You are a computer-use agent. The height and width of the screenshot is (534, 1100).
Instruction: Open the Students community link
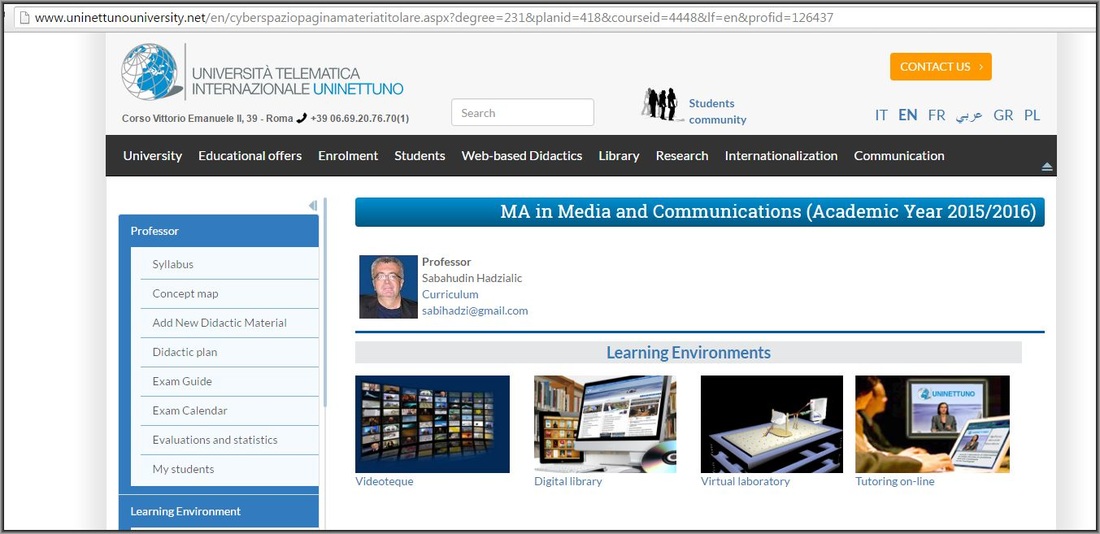click(x=717, y=112)
